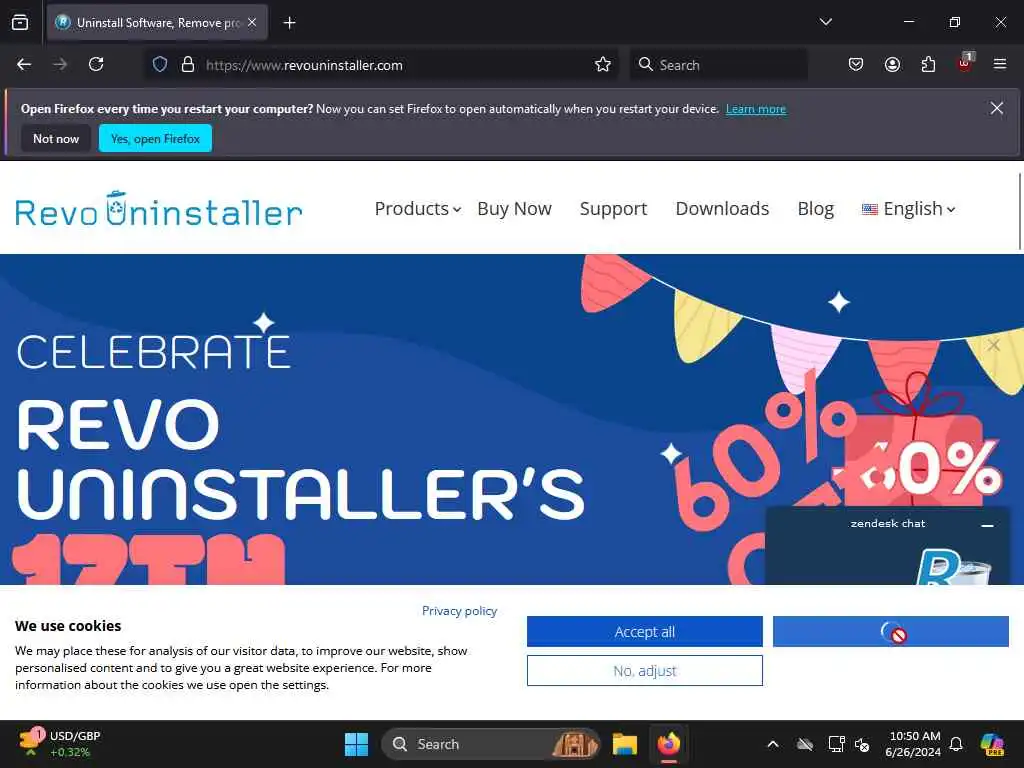Expand the Products menu

click(x=418, y=209)
